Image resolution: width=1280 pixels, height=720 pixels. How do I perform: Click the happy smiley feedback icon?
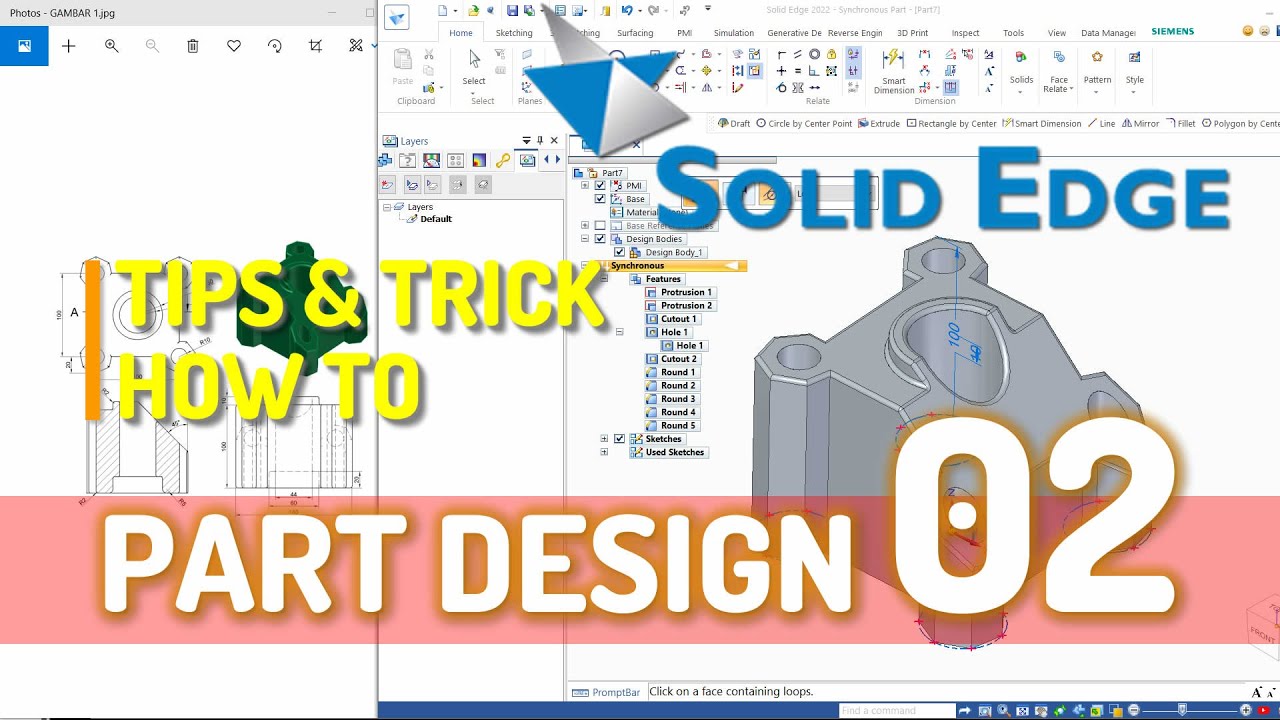coord(1248,31)
